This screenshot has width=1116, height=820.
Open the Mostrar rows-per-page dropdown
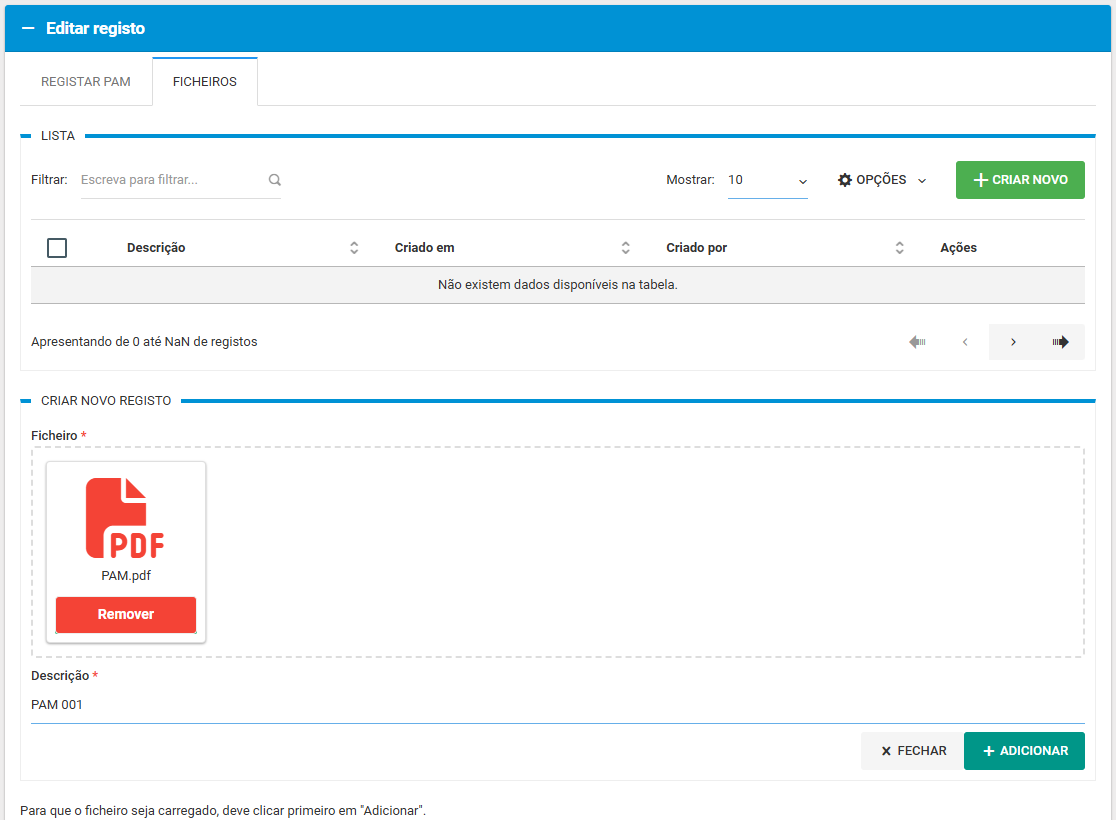click(x=767, y=181)
